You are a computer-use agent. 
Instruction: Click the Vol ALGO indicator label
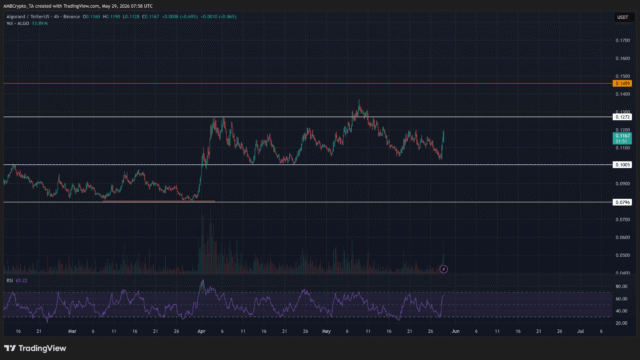(18, 23)
